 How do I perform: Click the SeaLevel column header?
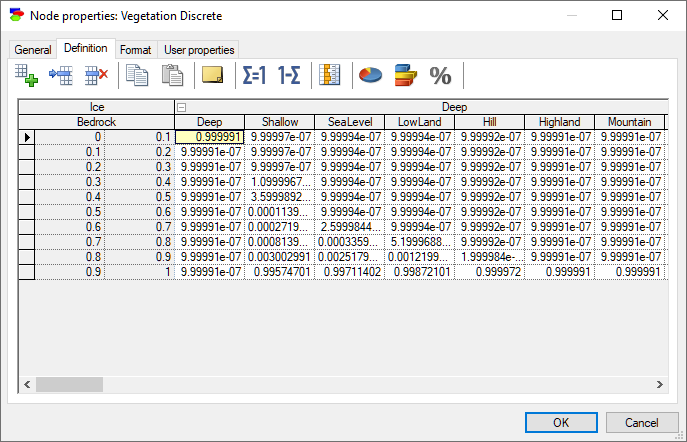pyautogui.click(x=350, y=122)
